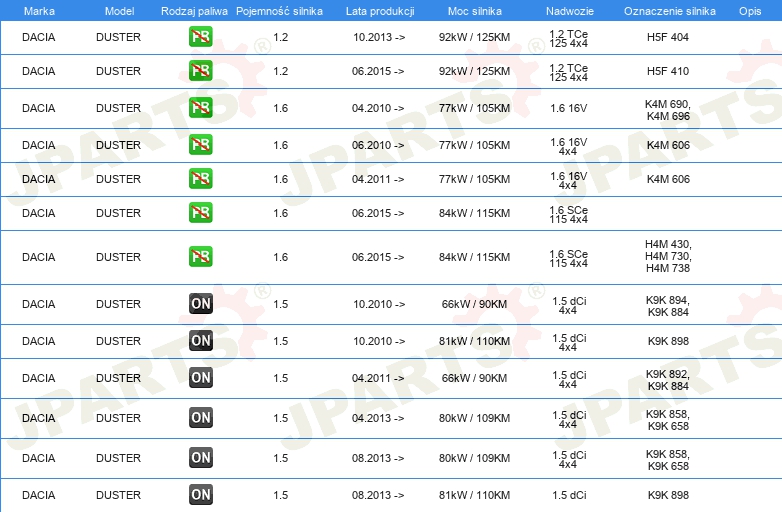
Task: Click the 1.2 TCe 125 4x4 body cell for 06.2015
Action: pyautogui.click(x=568, y=71)
